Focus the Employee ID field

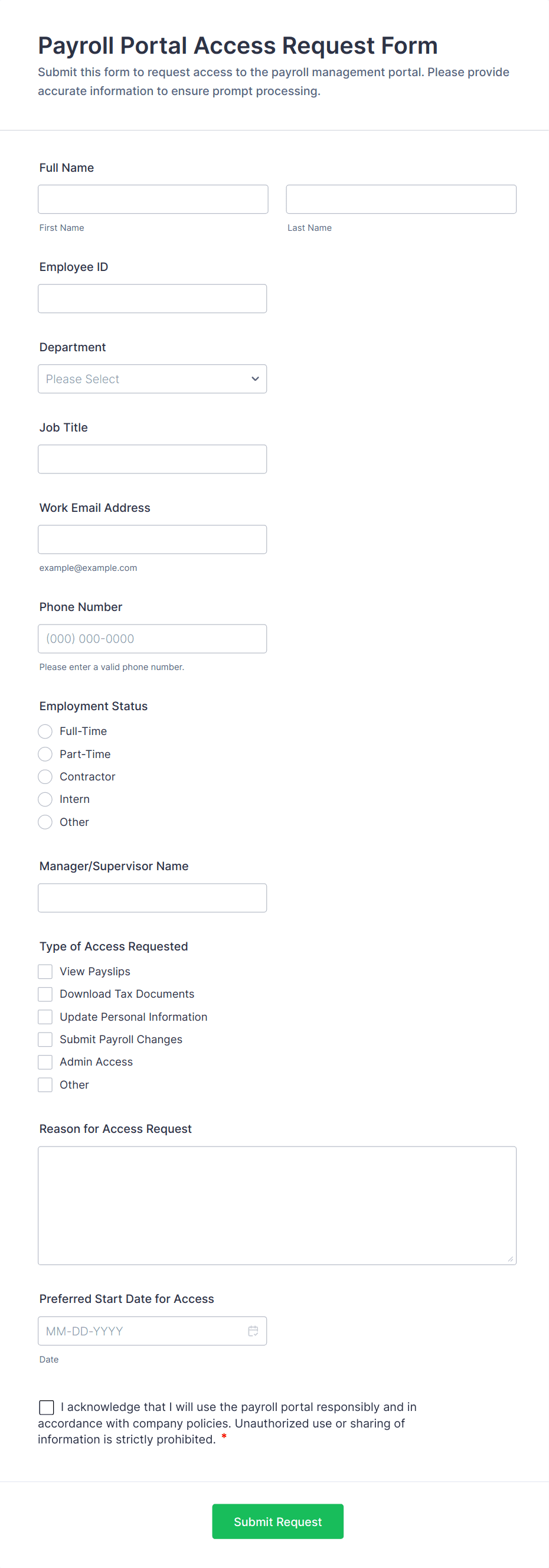click(x=152, y=298)
